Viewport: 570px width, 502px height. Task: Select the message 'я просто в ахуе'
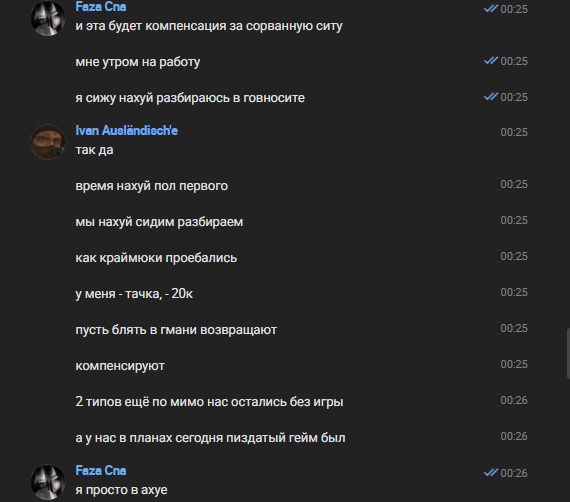point(121,490)
